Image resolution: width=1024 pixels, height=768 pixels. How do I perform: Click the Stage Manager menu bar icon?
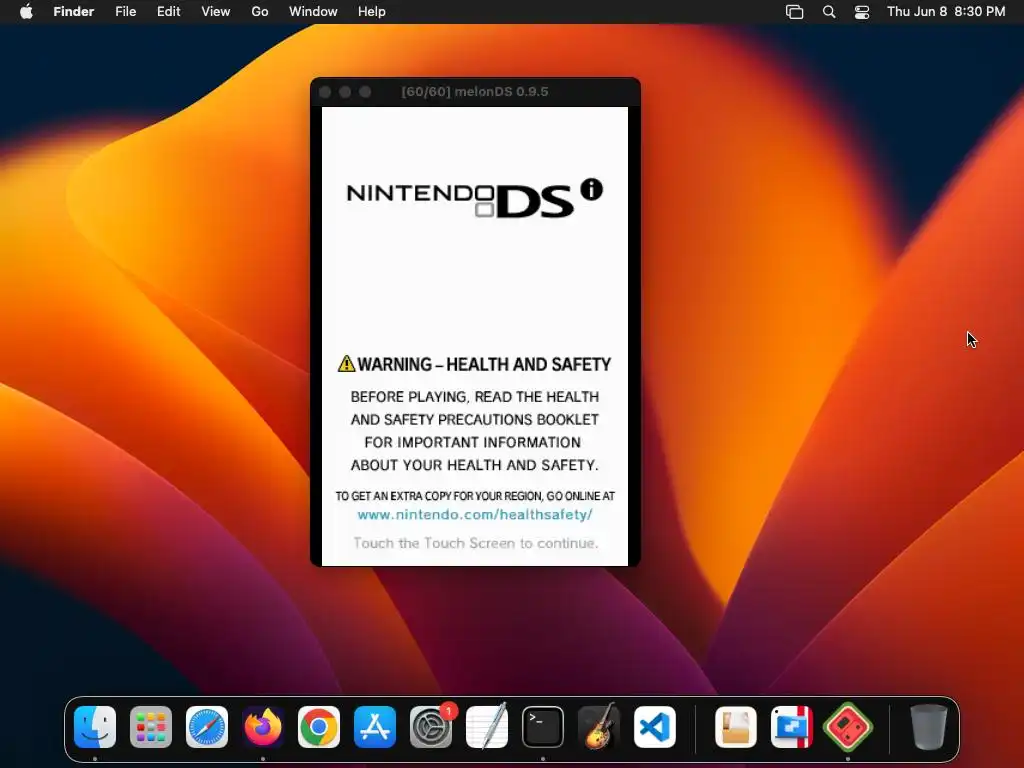(794, 12)
